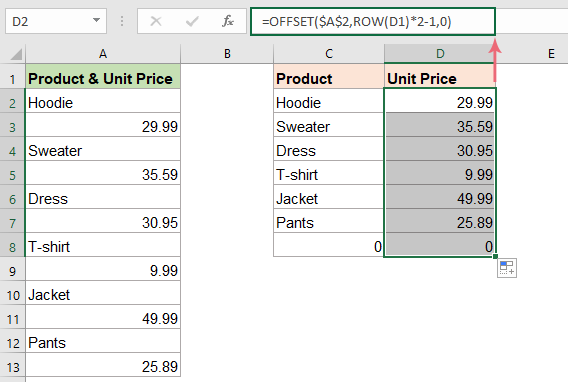Click cell C5 containing T-shirt
Image resolution: width=568 pixels, height=382 pixels.
(329, 173)
